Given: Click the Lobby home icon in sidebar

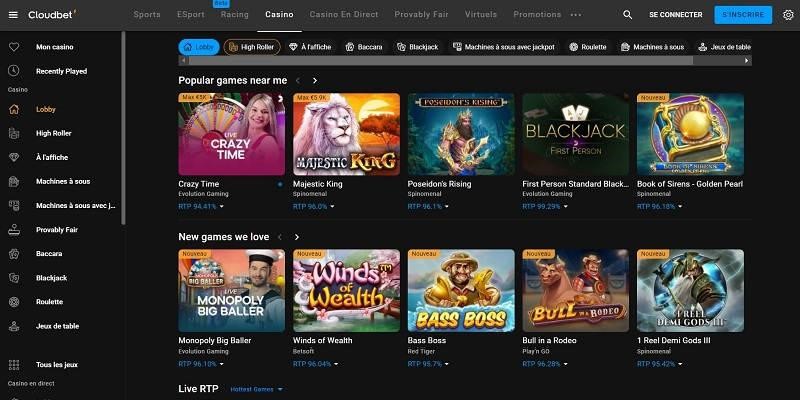Looking at the screenshot, I should coord(14,109).
